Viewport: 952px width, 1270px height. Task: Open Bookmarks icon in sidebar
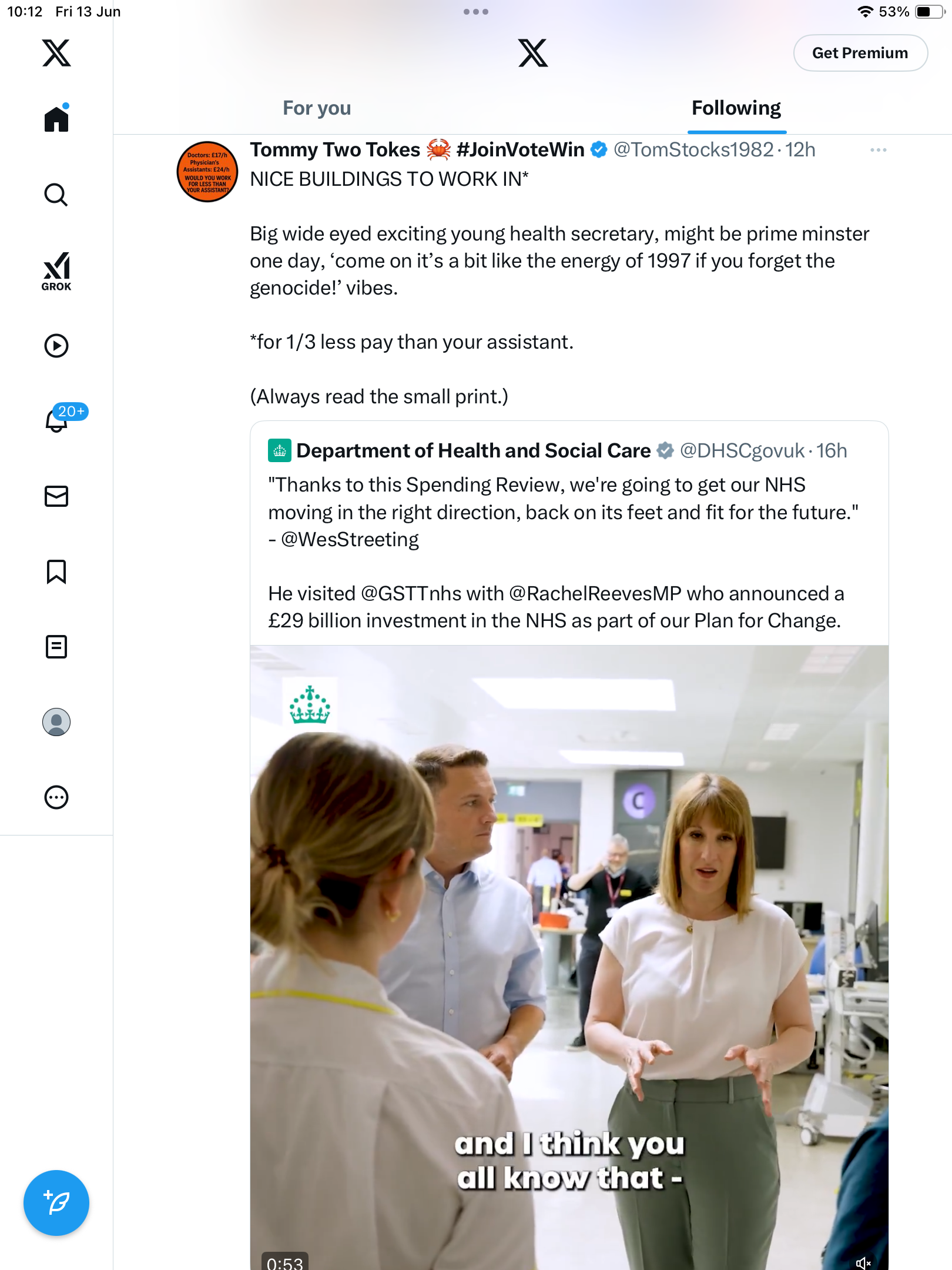tap(56, 571)
